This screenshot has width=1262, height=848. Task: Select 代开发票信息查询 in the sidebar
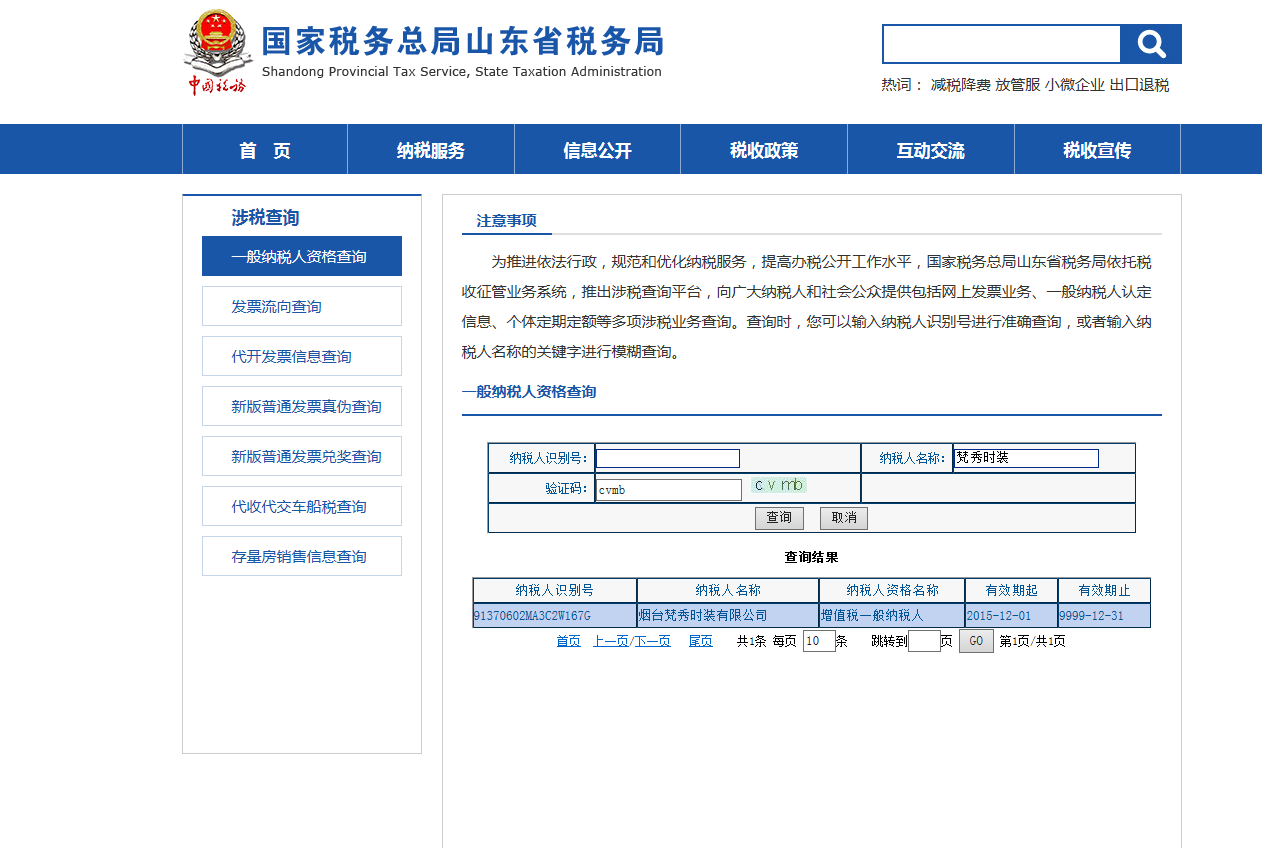coord(302,356)
